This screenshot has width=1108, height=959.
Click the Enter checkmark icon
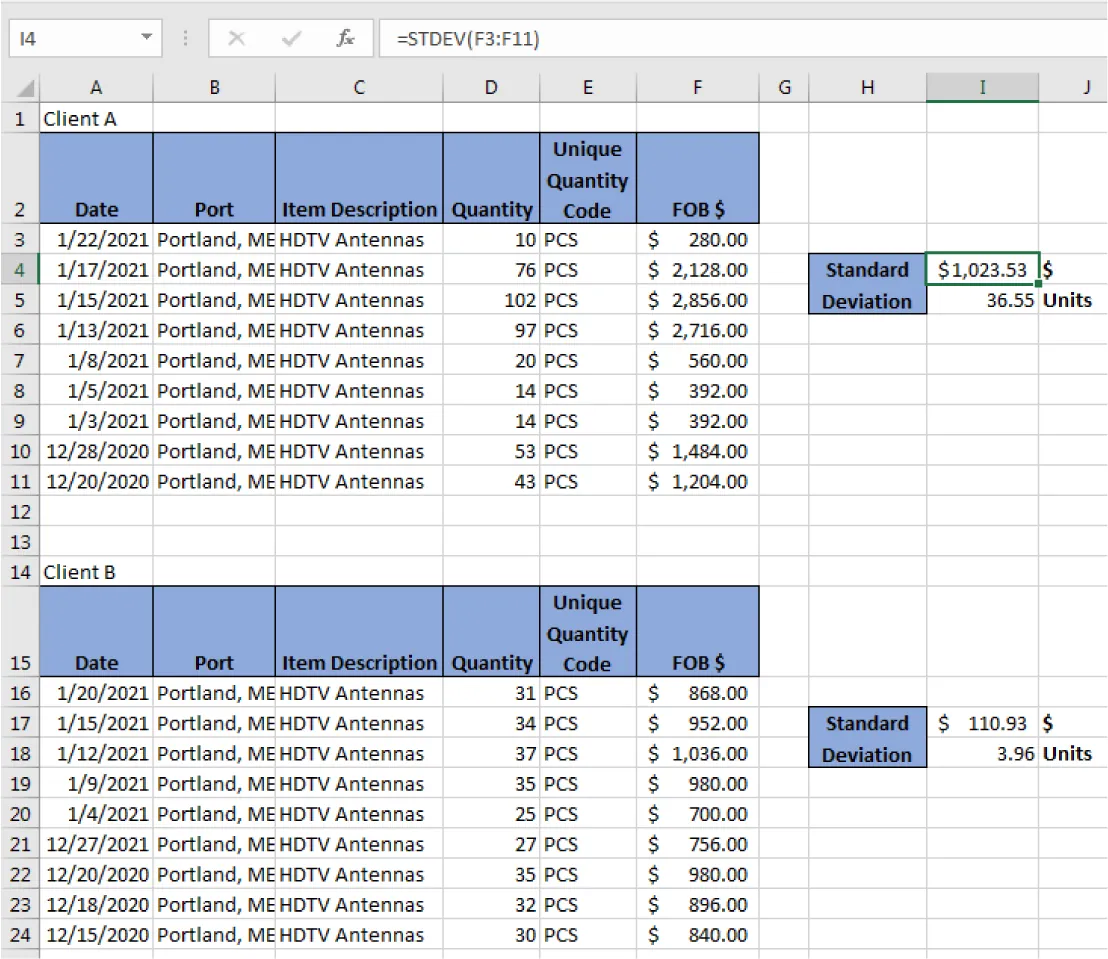(291, 39)
